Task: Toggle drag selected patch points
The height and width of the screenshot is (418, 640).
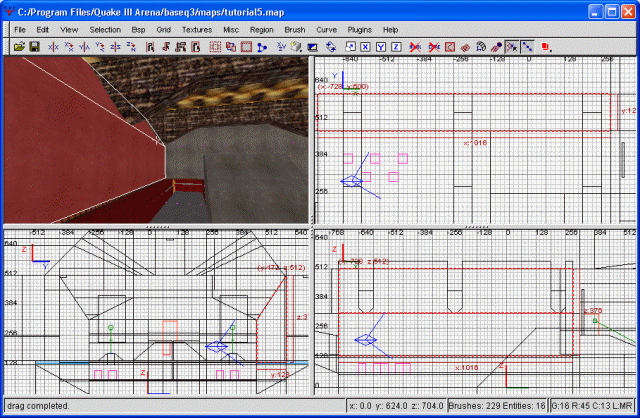Action: pyautogui.click(x=527, y=47)
